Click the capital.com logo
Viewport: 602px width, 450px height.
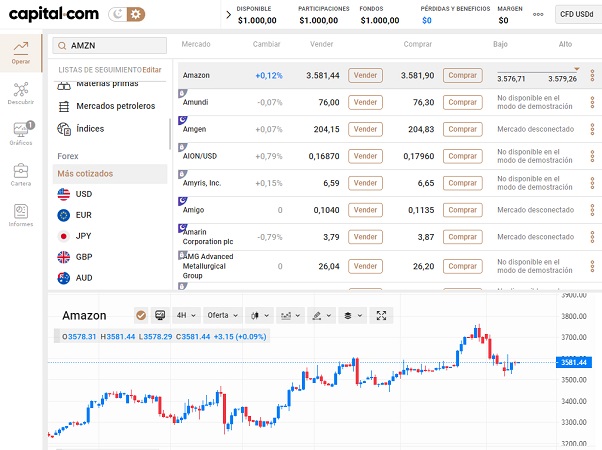(x=53, y=14)
